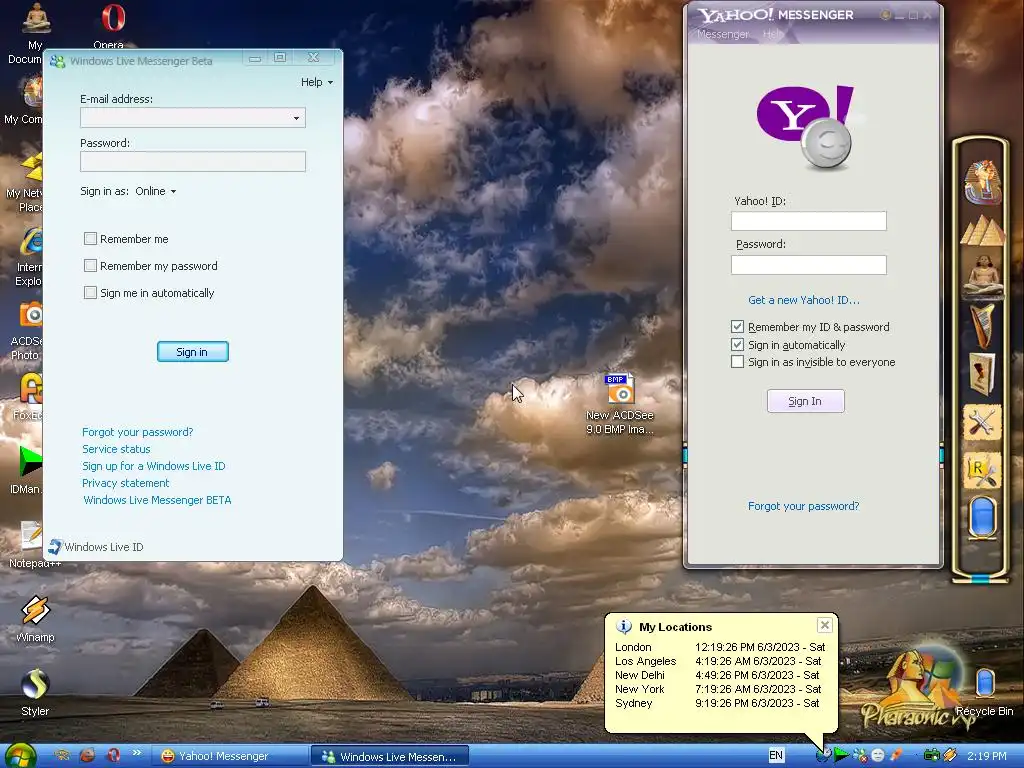Image resolution: width=1024 pixels, height=768 pixels.
Task: Expand the quick launch overflow chevron
Action: 136,753
